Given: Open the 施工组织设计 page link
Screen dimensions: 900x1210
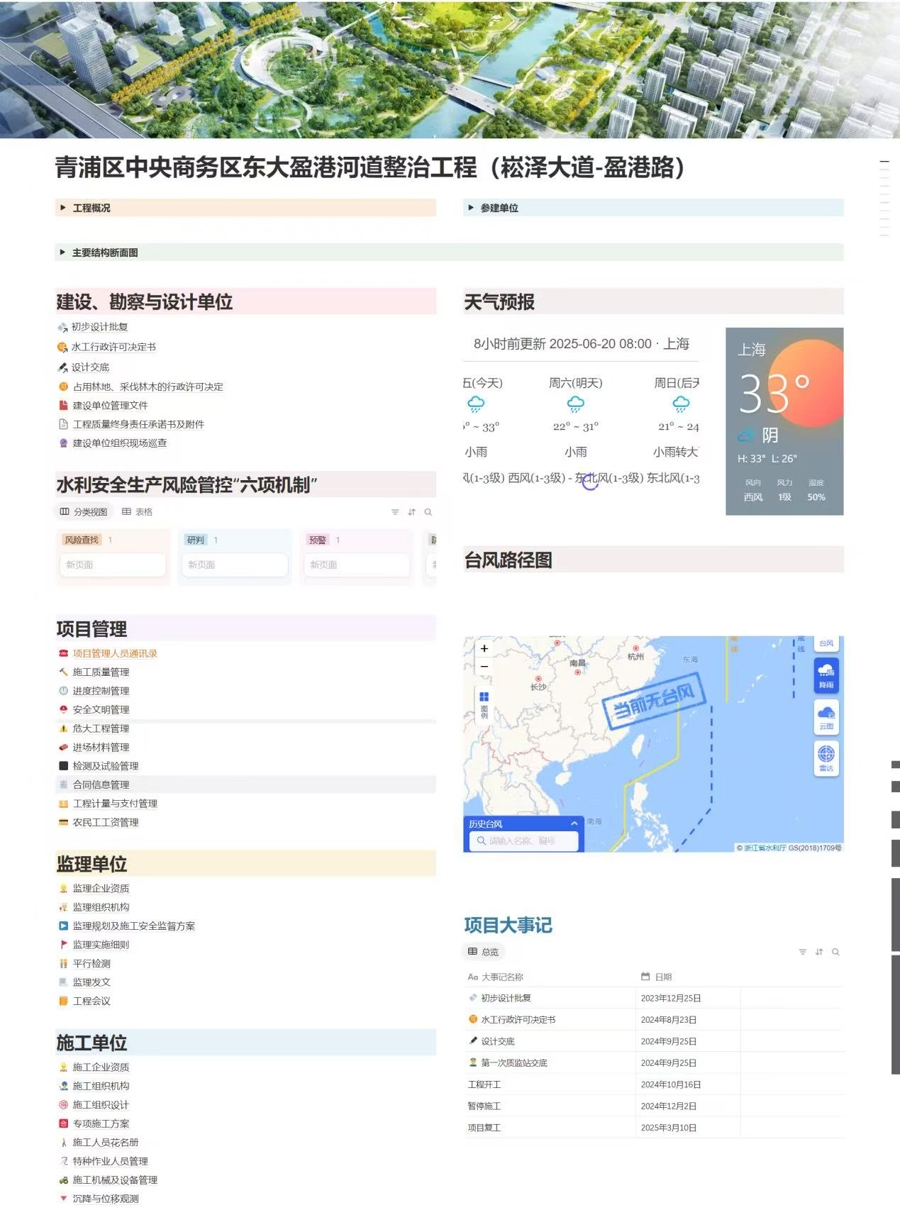Looking at the screenshot, I should pos(100,1105).
